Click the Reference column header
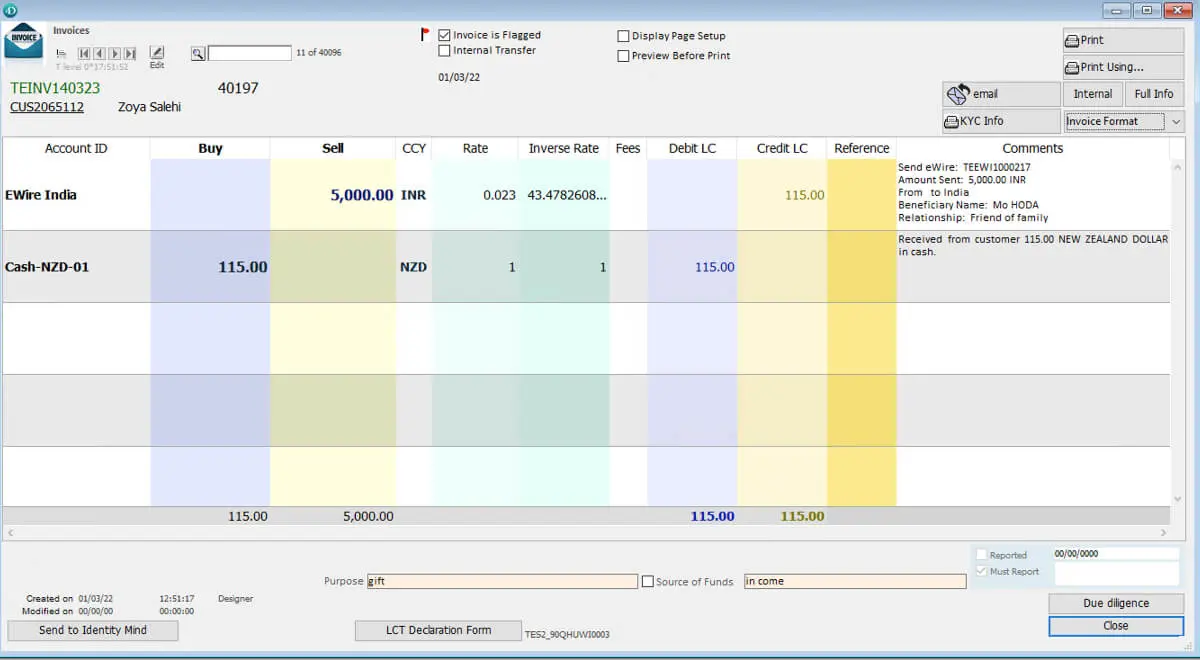 [x=861, y=148]
